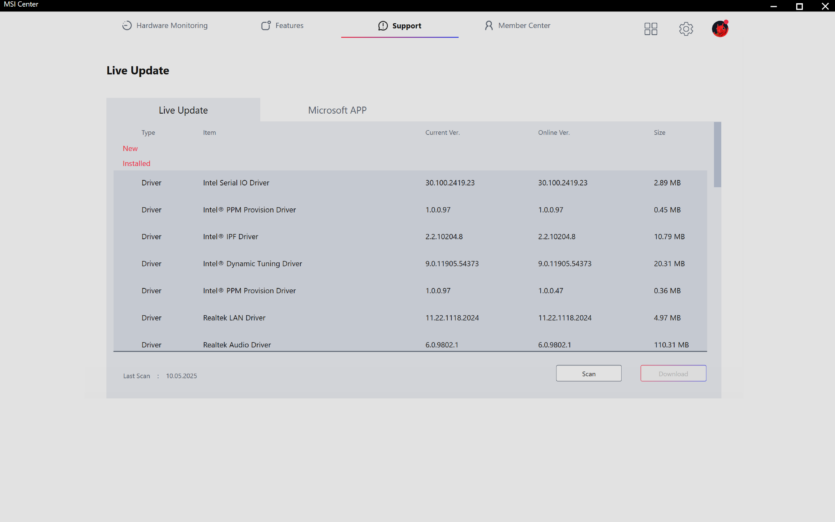
Task: Click online version 1.0.0.47
Action: pos(551,291)
